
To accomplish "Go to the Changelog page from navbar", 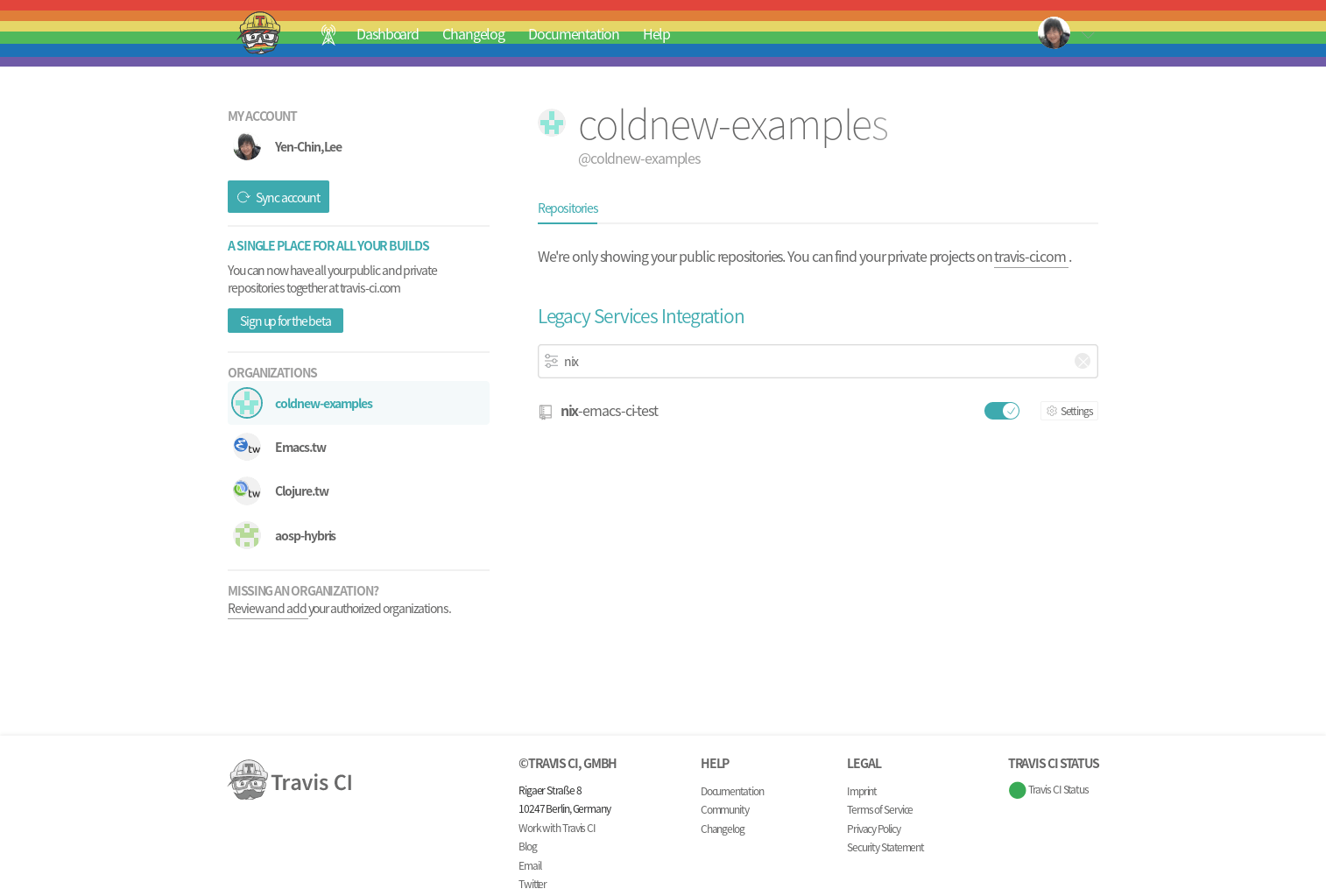I will tap(473, 34).
